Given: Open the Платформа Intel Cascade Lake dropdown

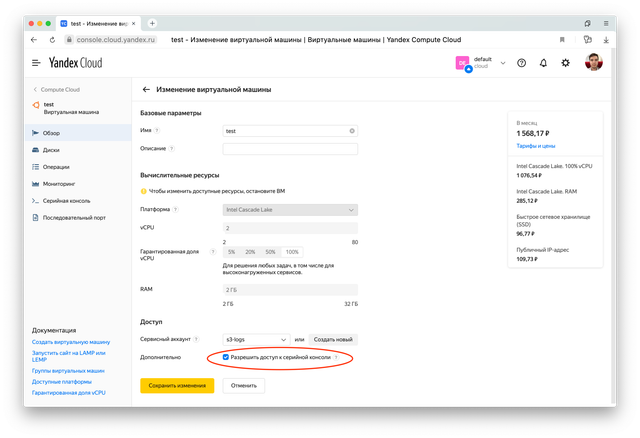Looking at the screenshot, I should tap(290, 210).
